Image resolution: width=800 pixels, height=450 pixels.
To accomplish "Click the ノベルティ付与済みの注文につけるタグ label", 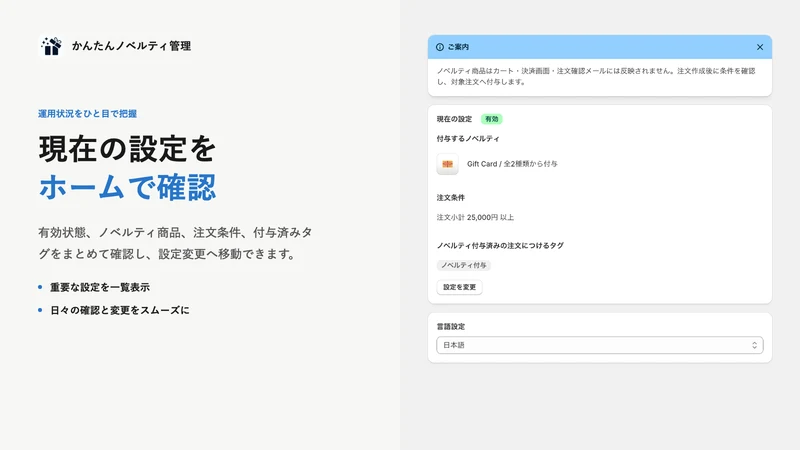I will click(500, 246).
